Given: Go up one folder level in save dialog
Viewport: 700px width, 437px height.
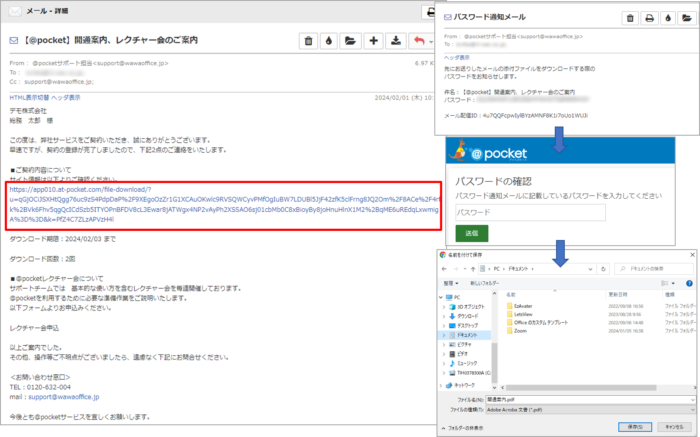Looking at the screenshot, I should (x=473, y=269).
